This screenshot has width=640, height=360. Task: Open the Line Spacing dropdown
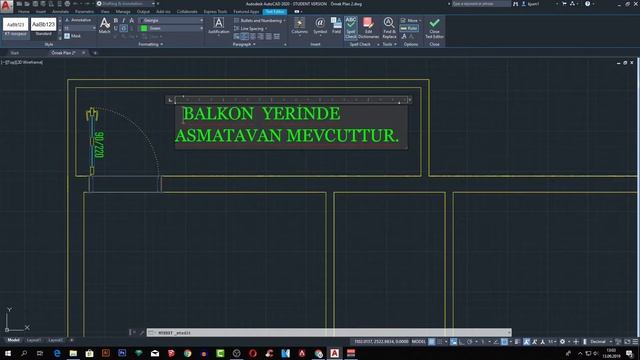tap(251, 29)
